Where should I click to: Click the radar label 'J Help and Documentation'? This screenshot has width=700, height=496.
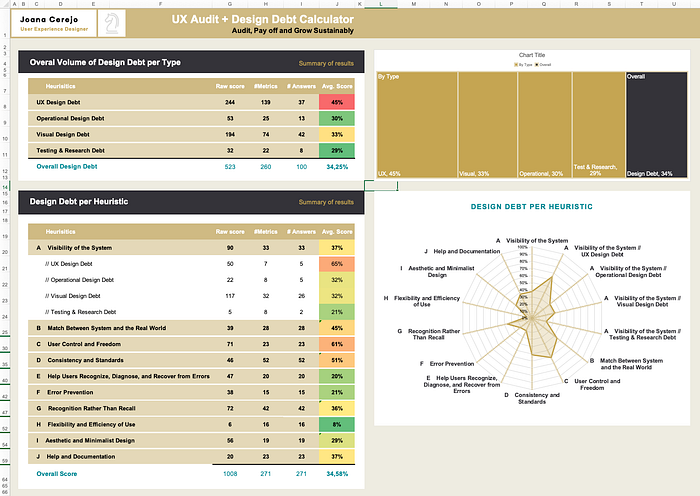point(462,251)
